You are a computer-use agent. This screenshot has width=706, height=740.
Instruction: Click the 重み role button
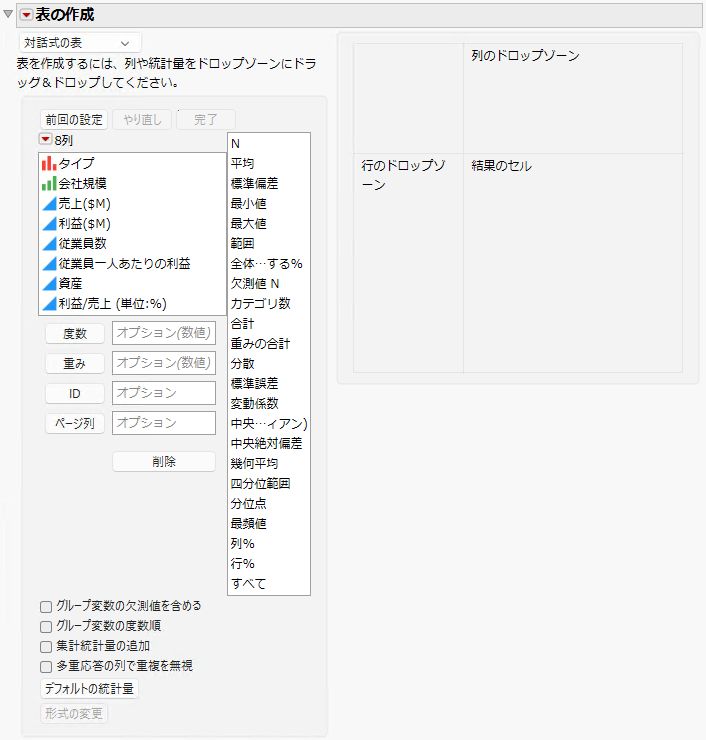(x=75, y=363)
